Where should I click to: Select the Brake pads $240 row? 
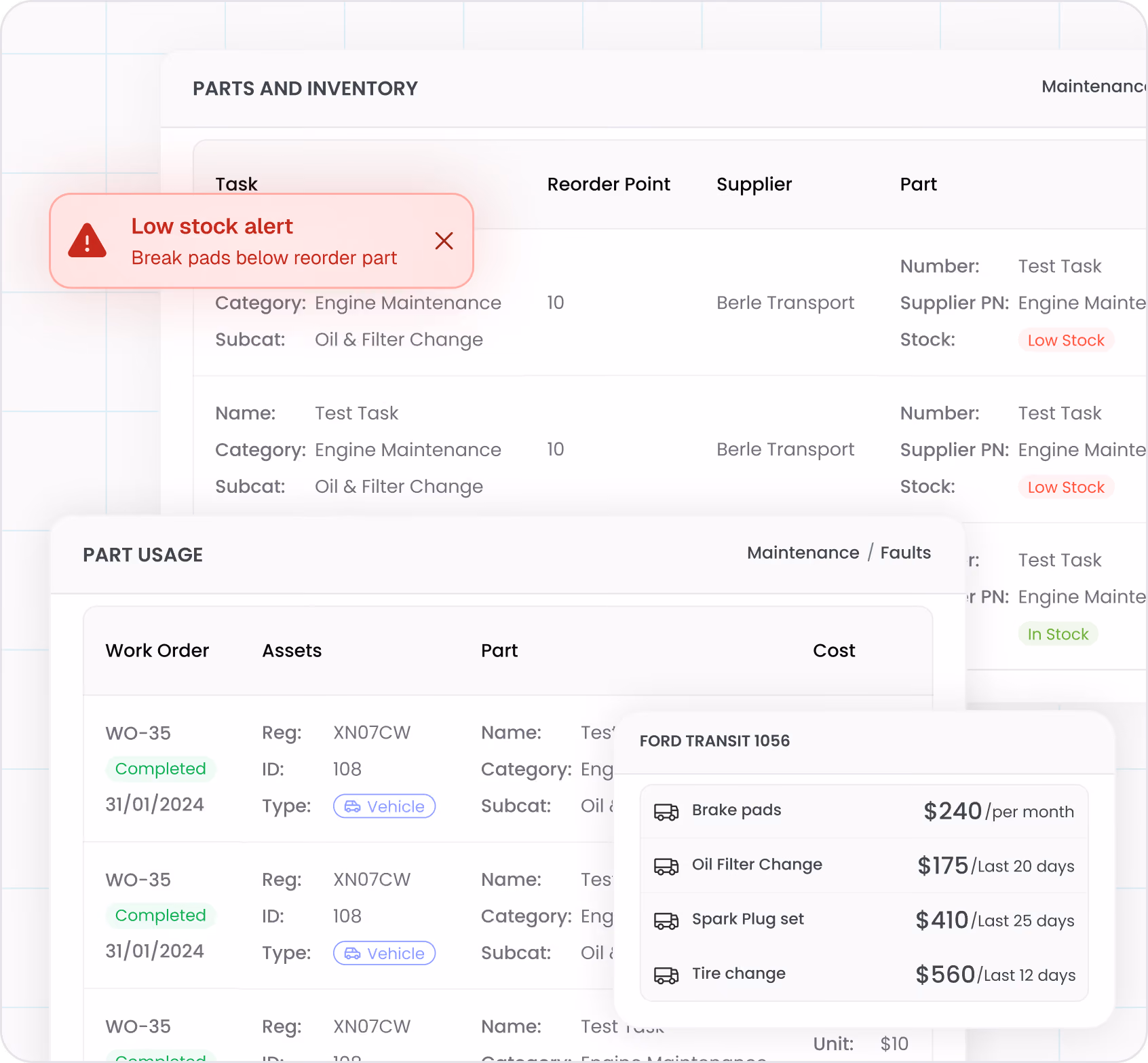tap(864, 811)
